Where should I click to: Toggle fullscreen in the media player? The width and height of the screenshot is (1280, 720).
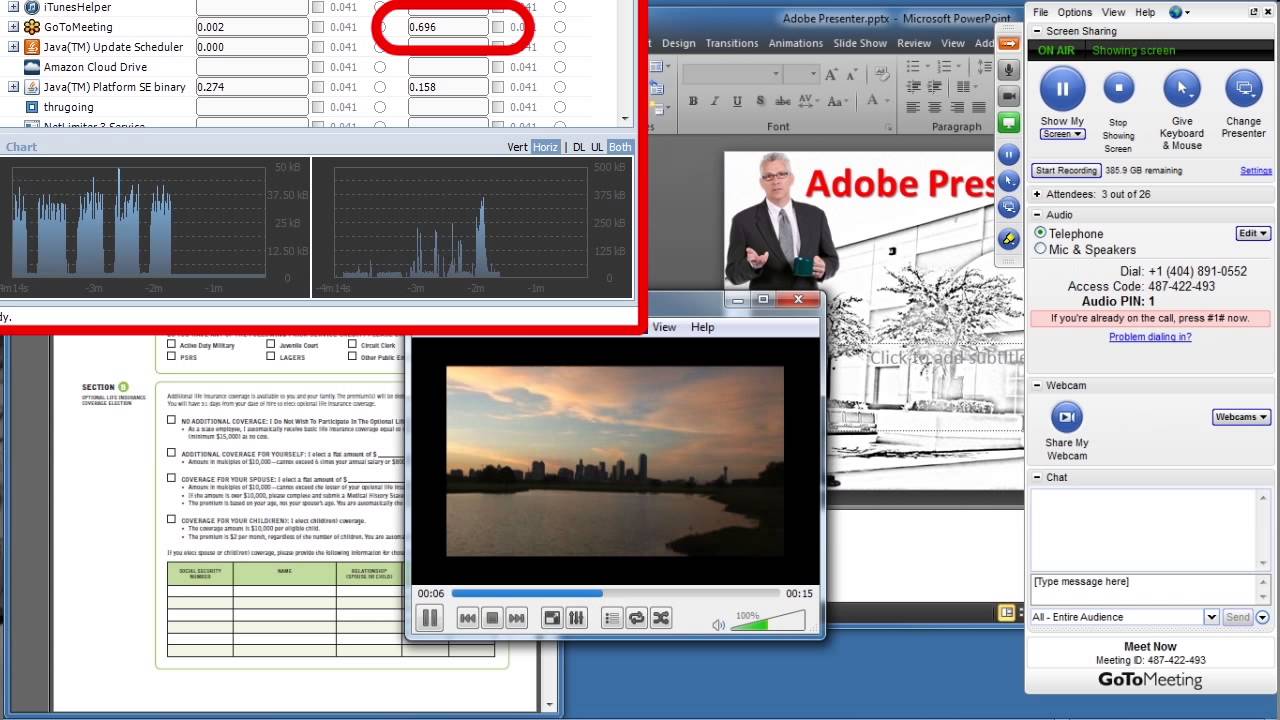pyautogui.click(x=552, y=618)
